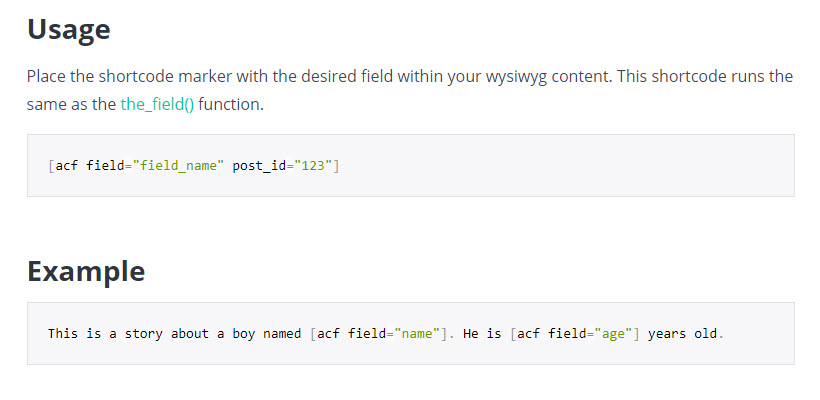Click the Example heading
Screen dimensions: 820x400
86,271
